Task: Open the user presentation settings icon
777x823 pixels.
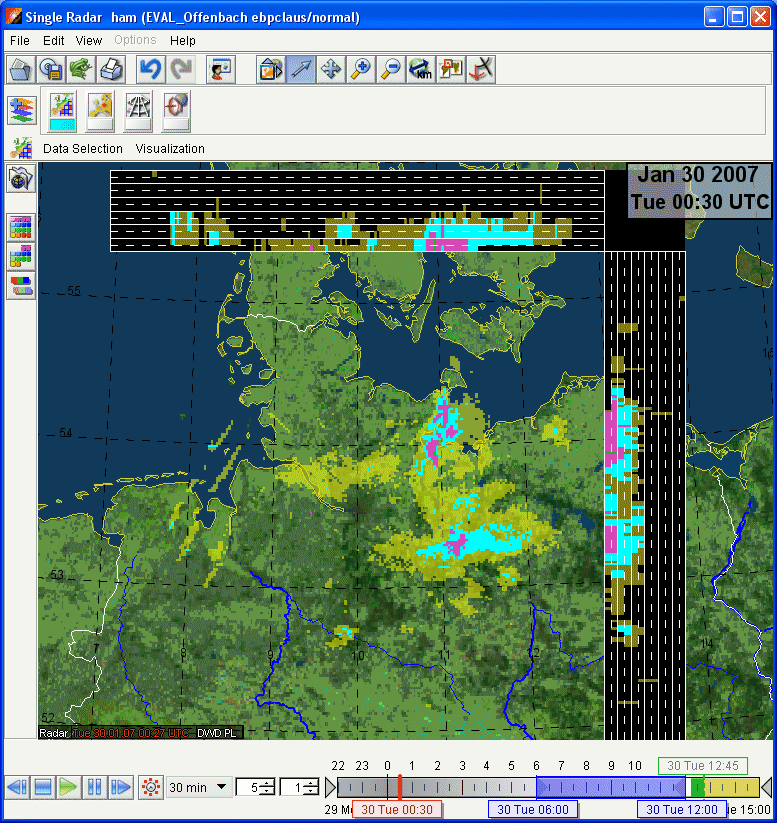Action: point(221,69)
